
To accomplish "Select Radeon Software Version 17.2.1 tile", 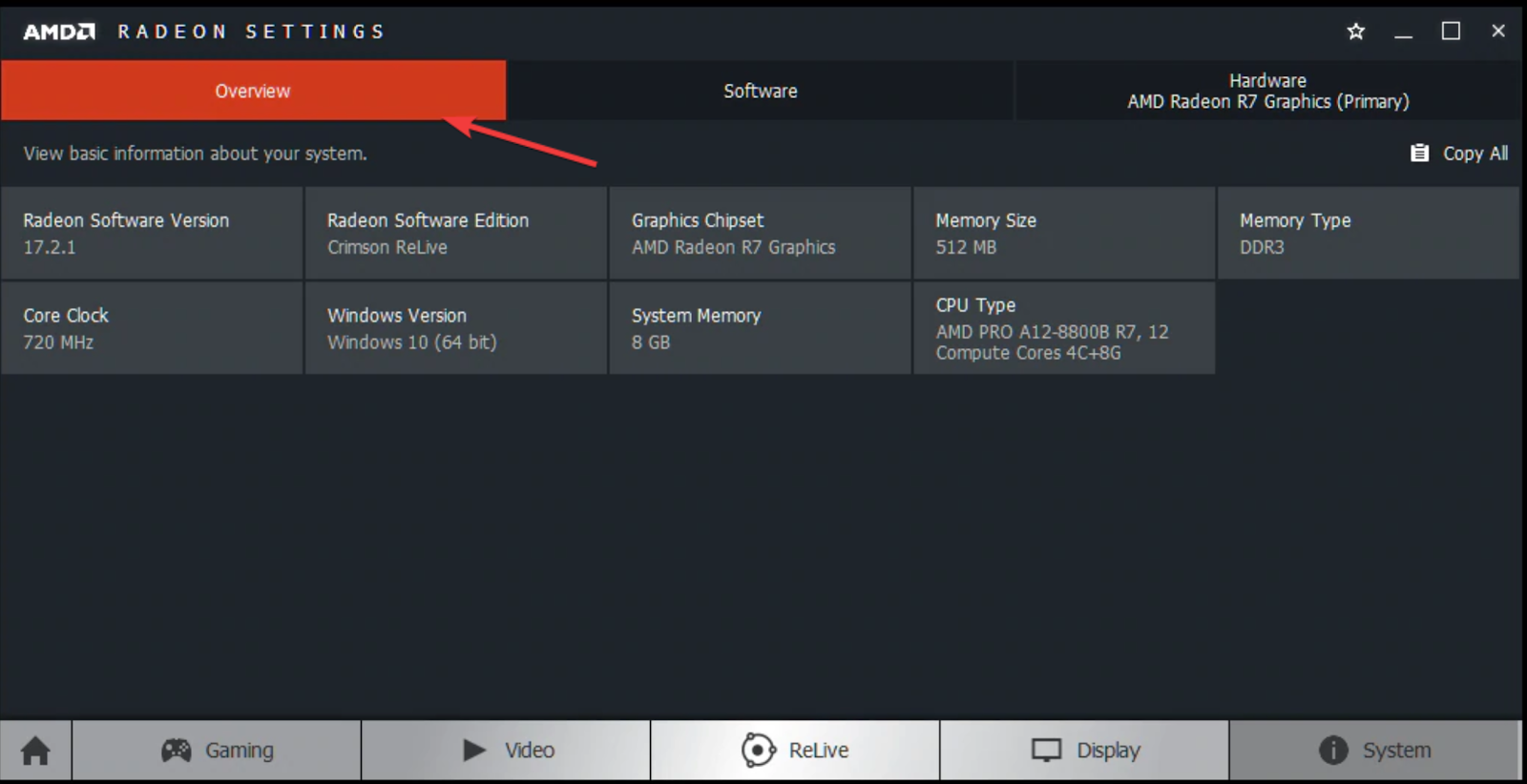I will (152, 233).
